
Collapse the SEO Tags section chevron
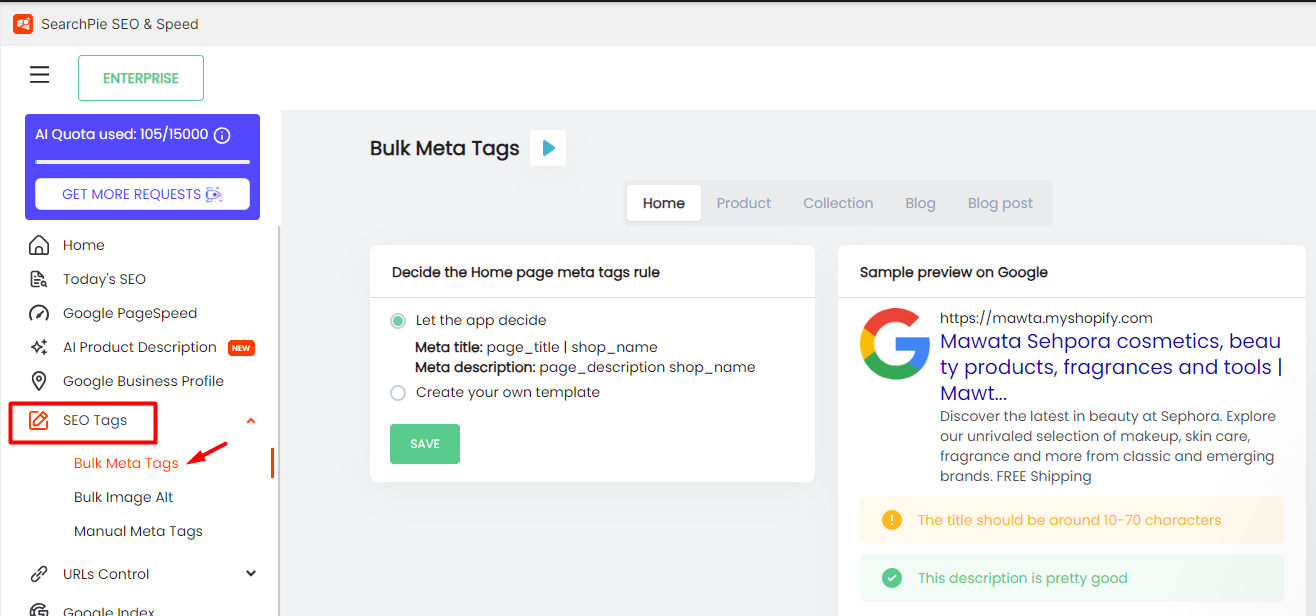point(251,421)
